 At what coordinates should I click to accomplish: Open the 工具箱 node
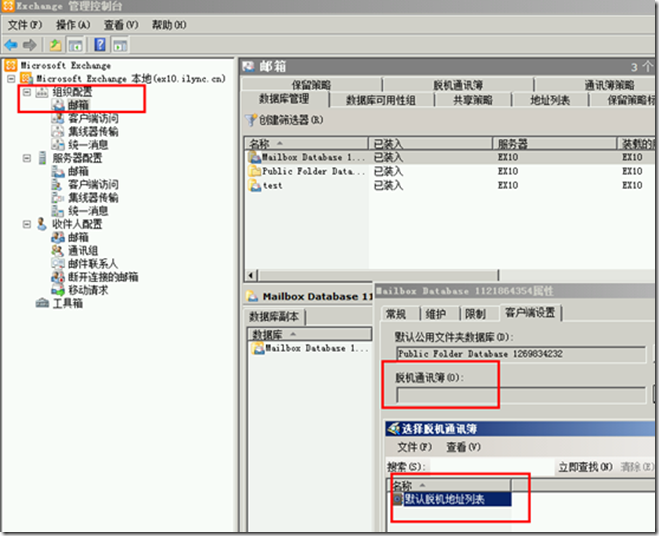coord(67,303)
